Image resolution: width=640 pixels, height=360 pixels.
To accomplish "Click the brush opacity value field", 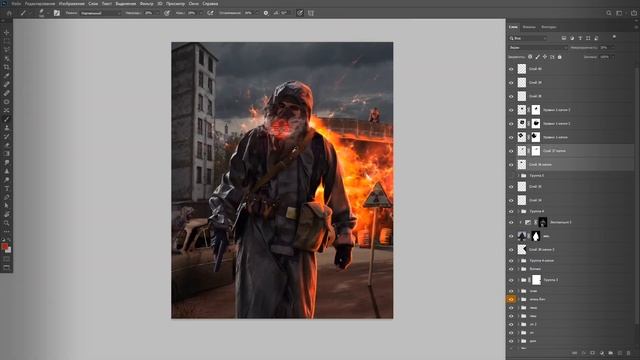I will pos(149,13).
